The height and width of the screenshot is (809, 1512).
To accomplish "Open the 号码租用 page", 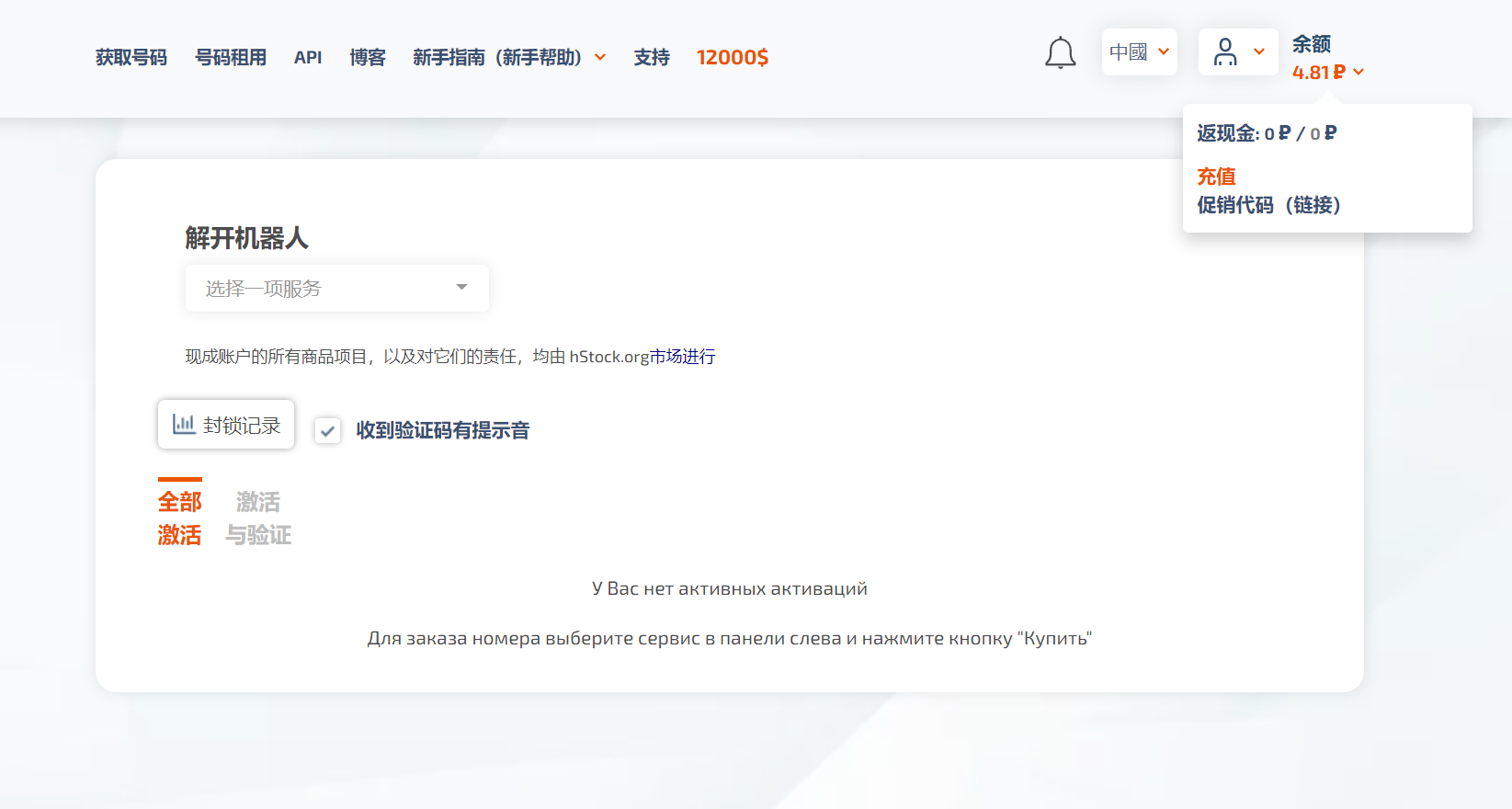I will tap(231, 58).
